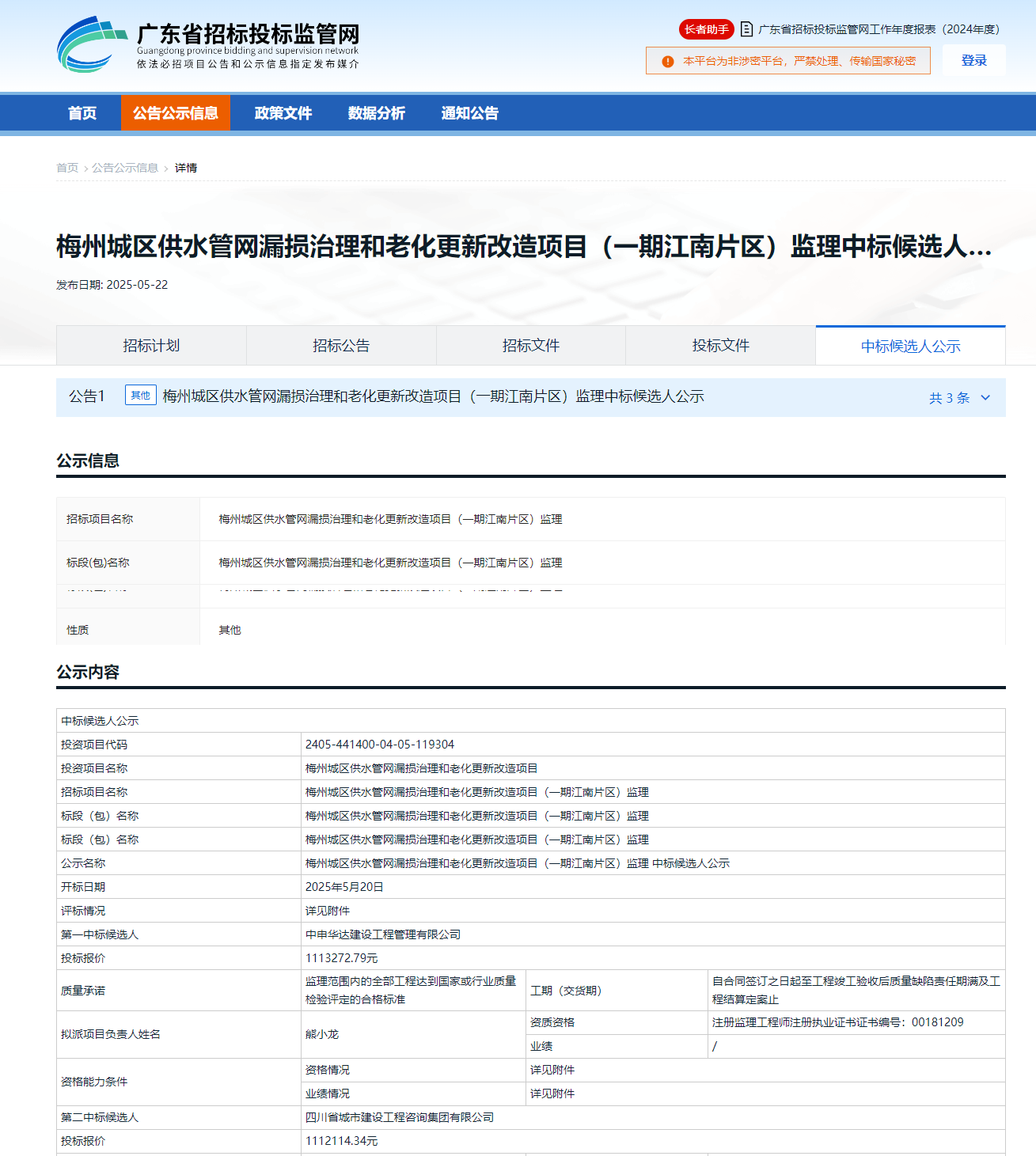
Task: Open 政策文件 in the navigation bar
Action: coord(283,113)
